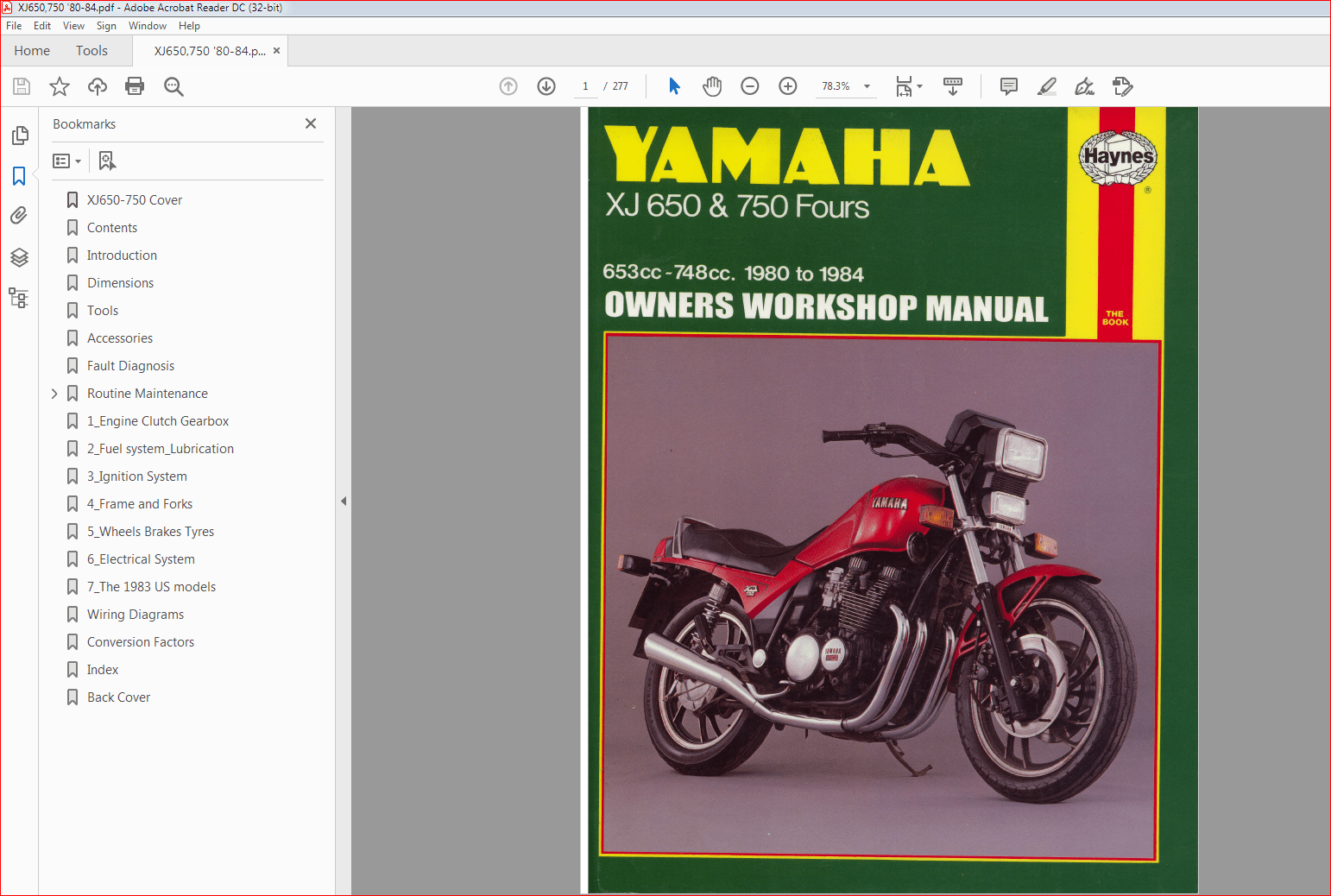Jump to Routine Maintenance bookmark
Viewport: 1331px width, 896px height.
[148, 394]
